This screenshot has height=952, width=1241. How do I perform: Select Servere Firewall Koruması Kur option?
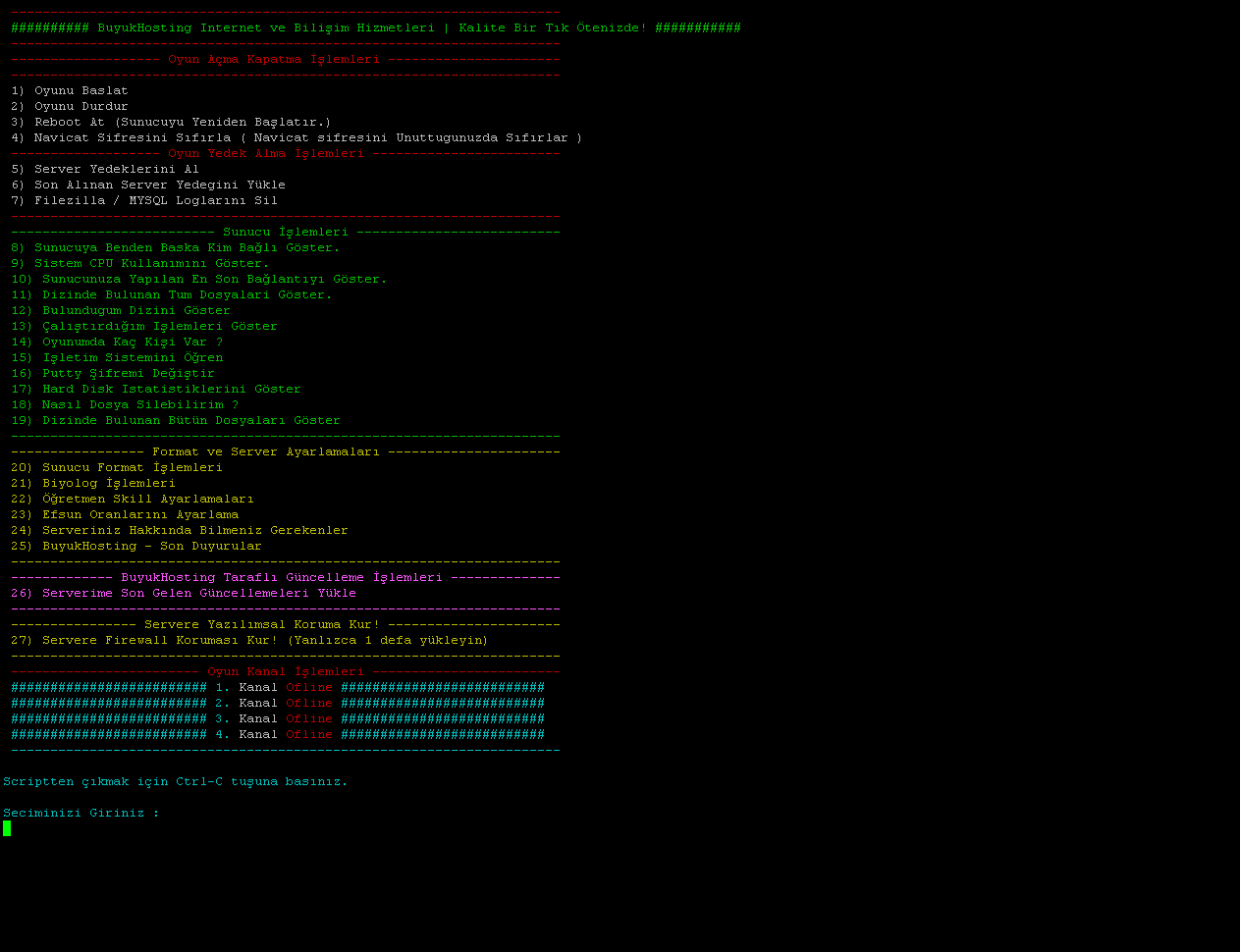coord(249,640)
